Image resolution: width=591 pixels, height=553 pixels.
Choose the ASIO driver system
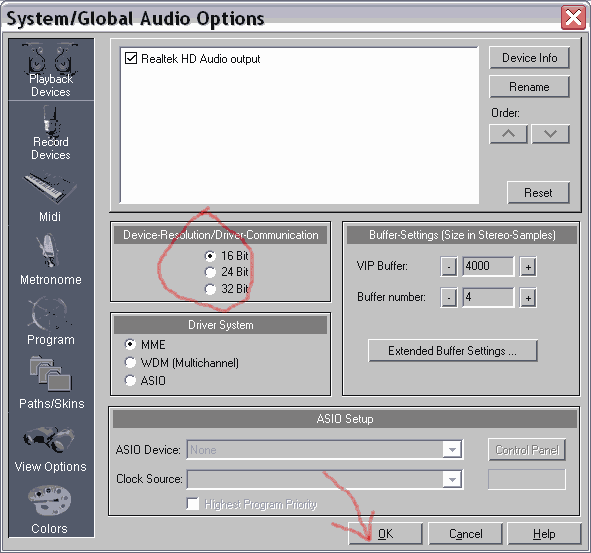(x=130, y=380)
